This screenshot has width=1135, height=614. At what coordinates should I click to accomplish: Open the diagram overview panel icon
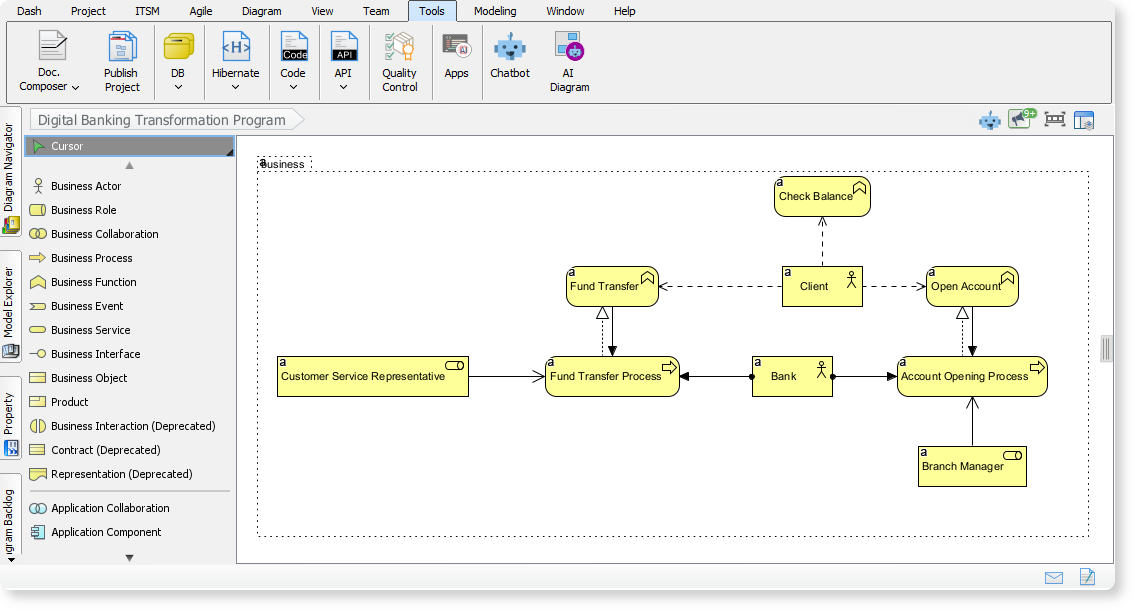[1086, 119]
